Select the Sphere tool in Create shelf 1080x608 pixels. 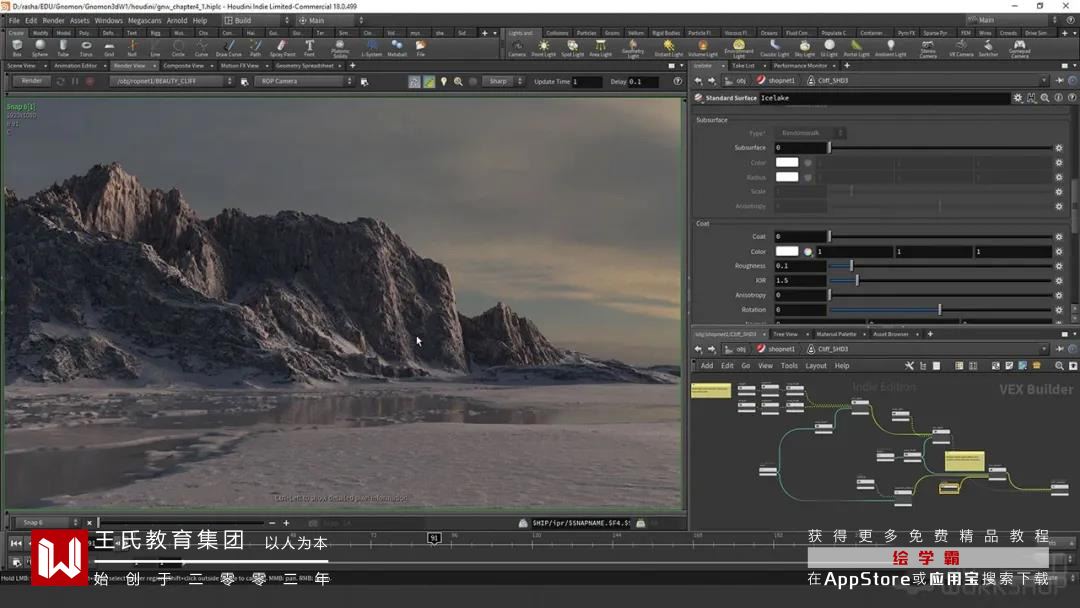click(x=40, y=46)
